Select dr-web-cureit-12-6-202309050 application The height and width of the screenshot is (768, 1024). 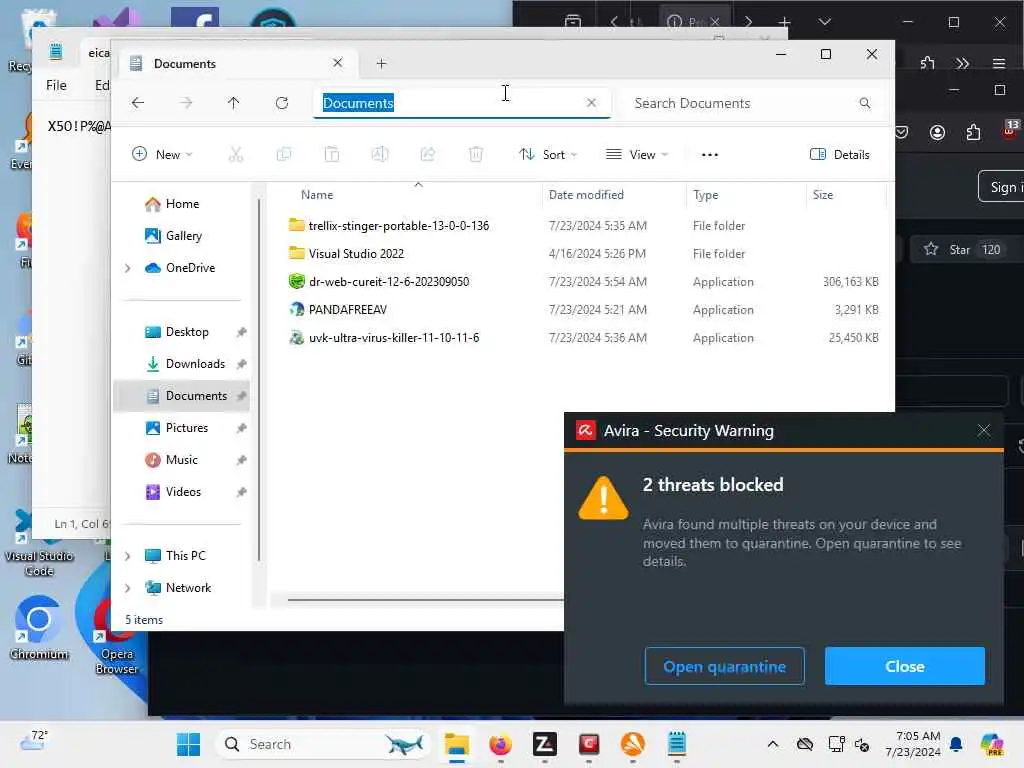point(389,281)
